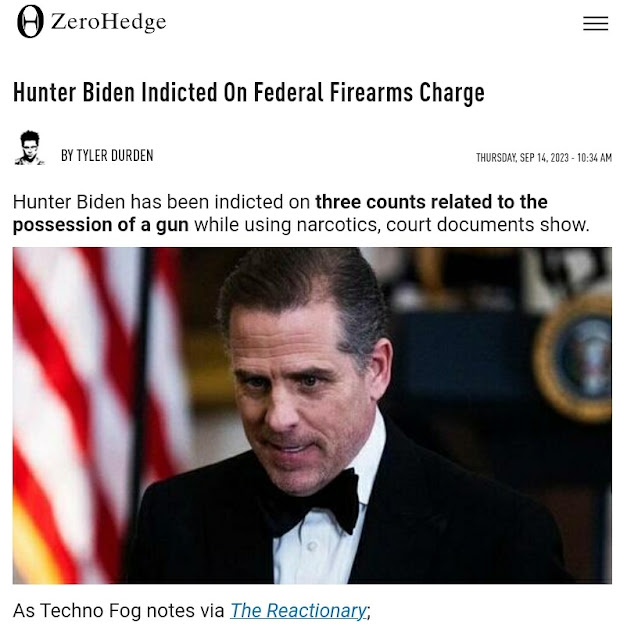Click the 'possession of a gun' bold text
The image size is (620, 640).
(x=101, y=225)
